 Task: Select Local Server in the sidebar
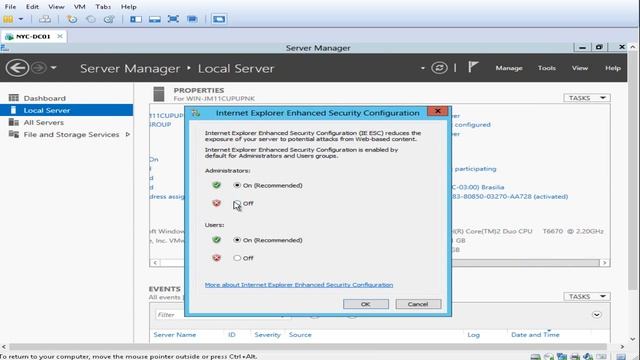click(67, 110)
